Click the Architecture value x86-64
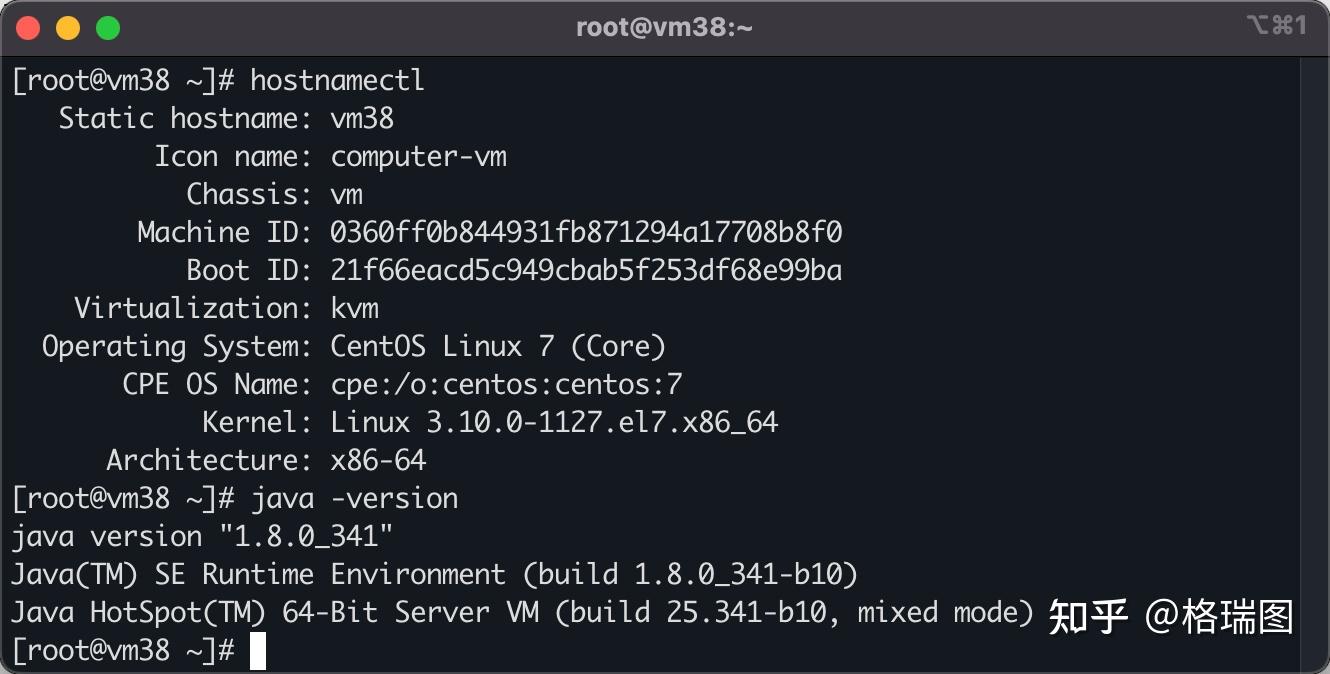 [x=378, y=460]
